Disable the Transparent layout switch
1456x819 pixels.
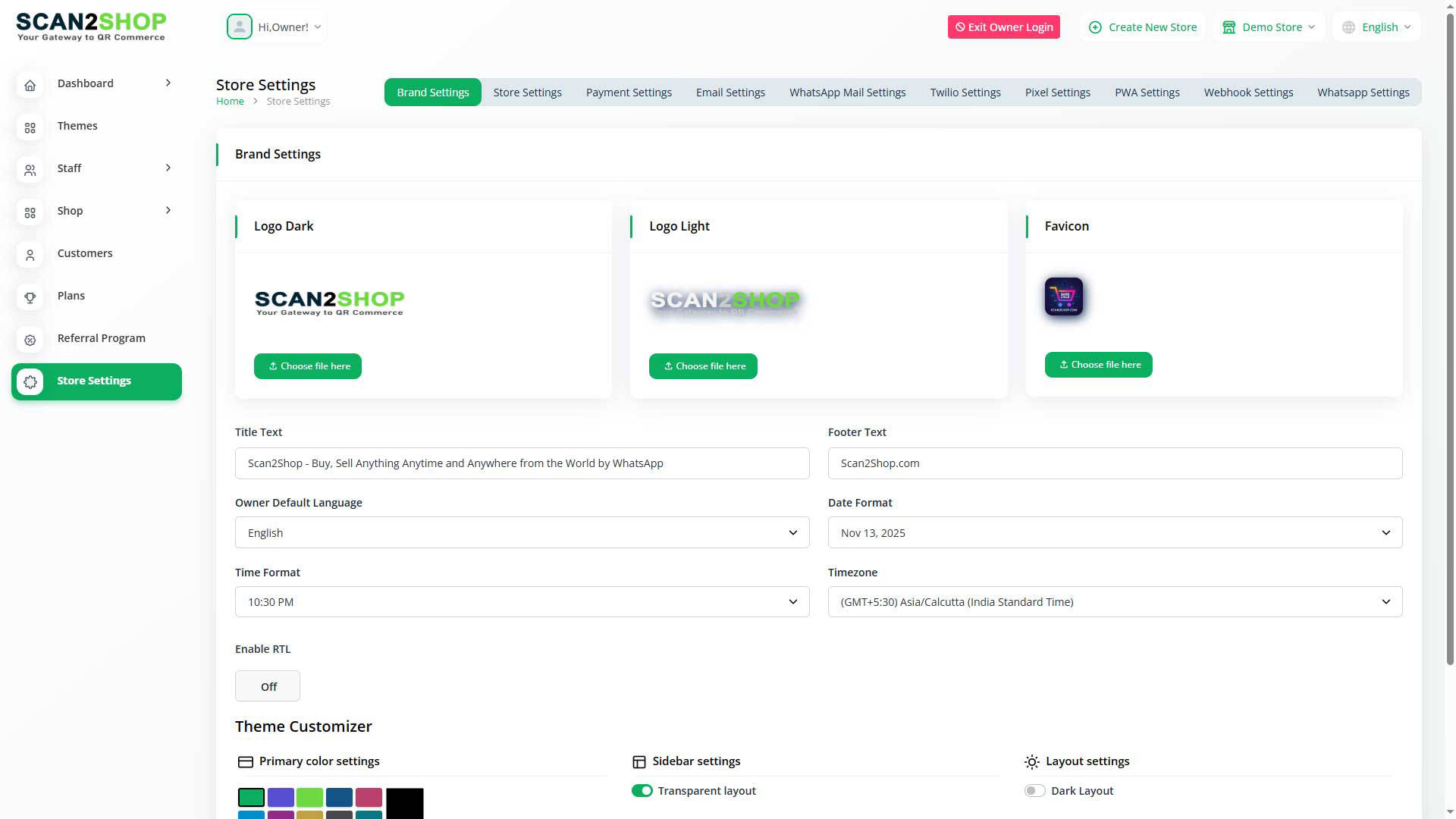(642, 791)
